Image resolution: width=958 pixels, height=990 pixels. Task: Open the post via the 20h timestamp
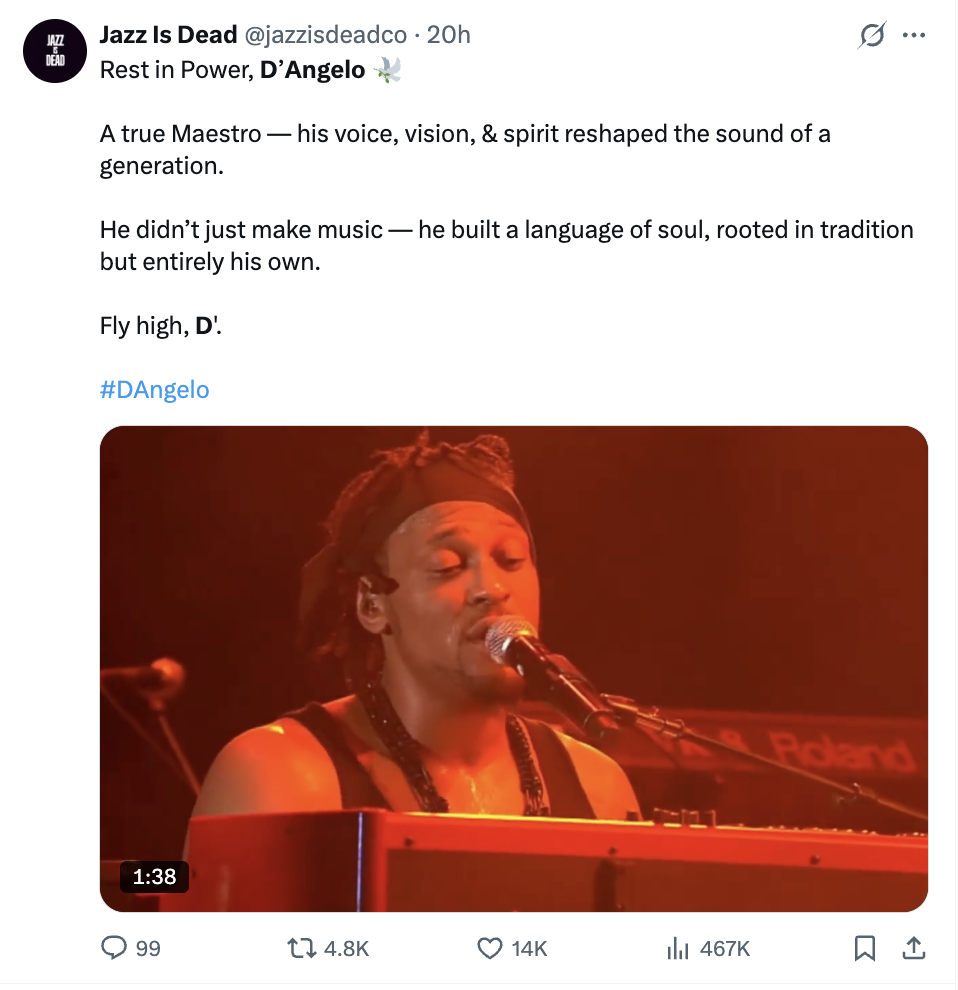448,35
